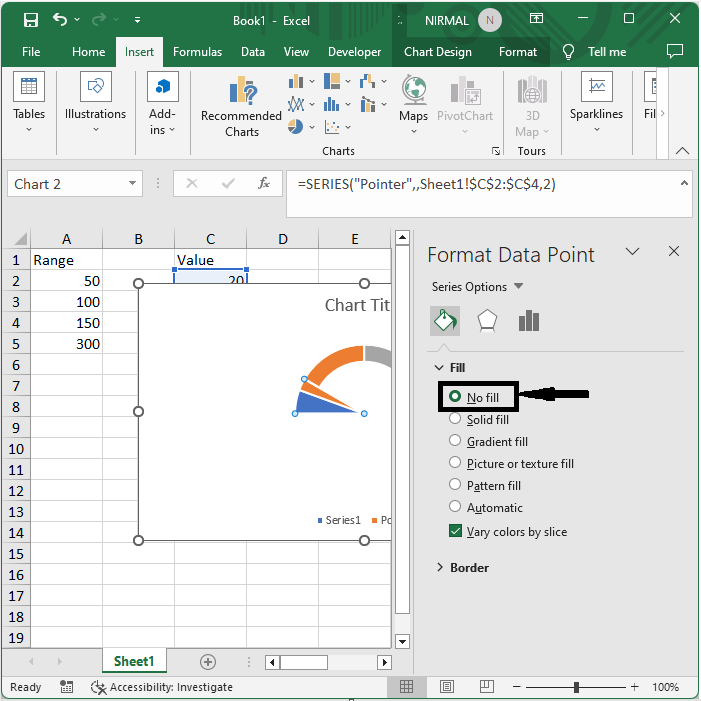
Task: Switch to the Format tab
Action: pos(518,52)
